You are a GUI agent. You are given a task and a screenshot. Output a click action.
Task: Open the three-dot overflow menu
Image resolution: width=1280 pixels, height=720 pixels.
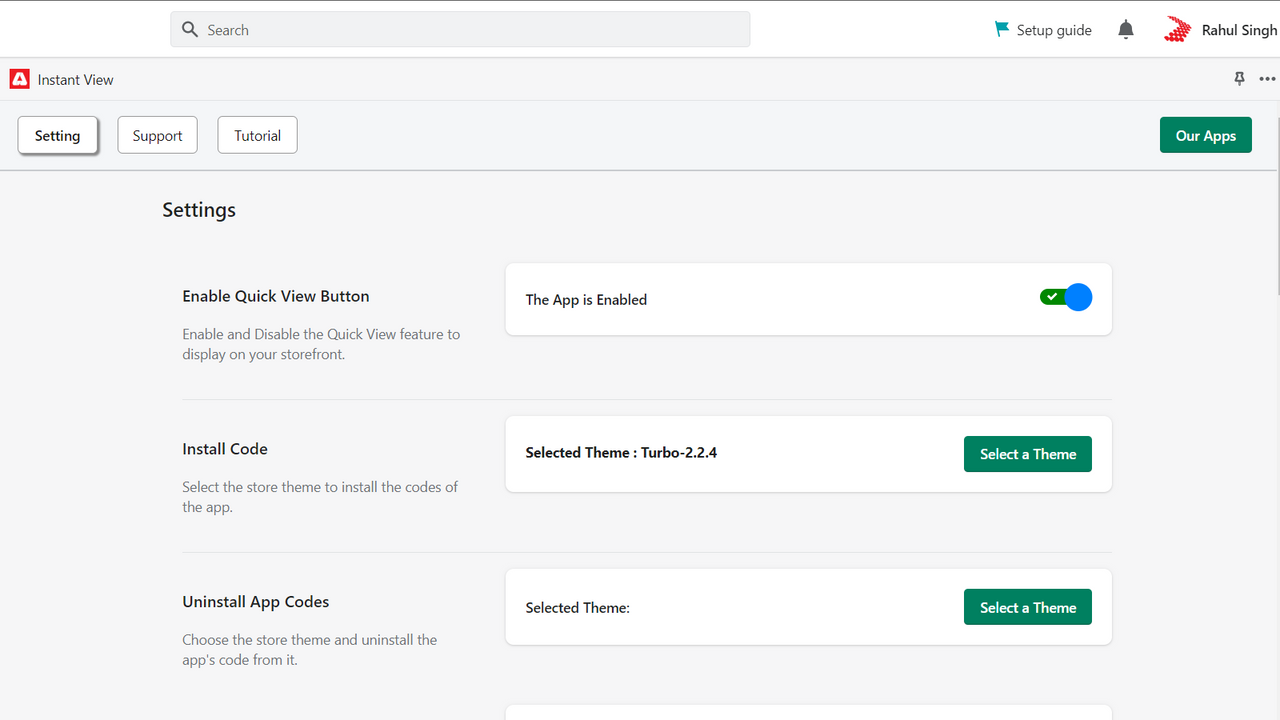click(x=1267, y=79)
